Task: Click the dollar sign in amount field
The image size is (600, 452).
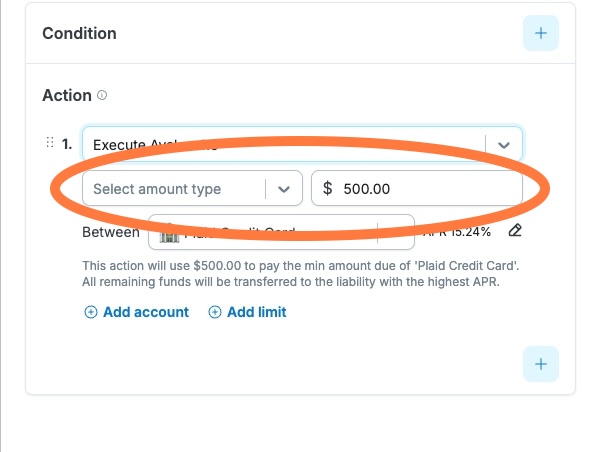Action: (x=328, y=188)
